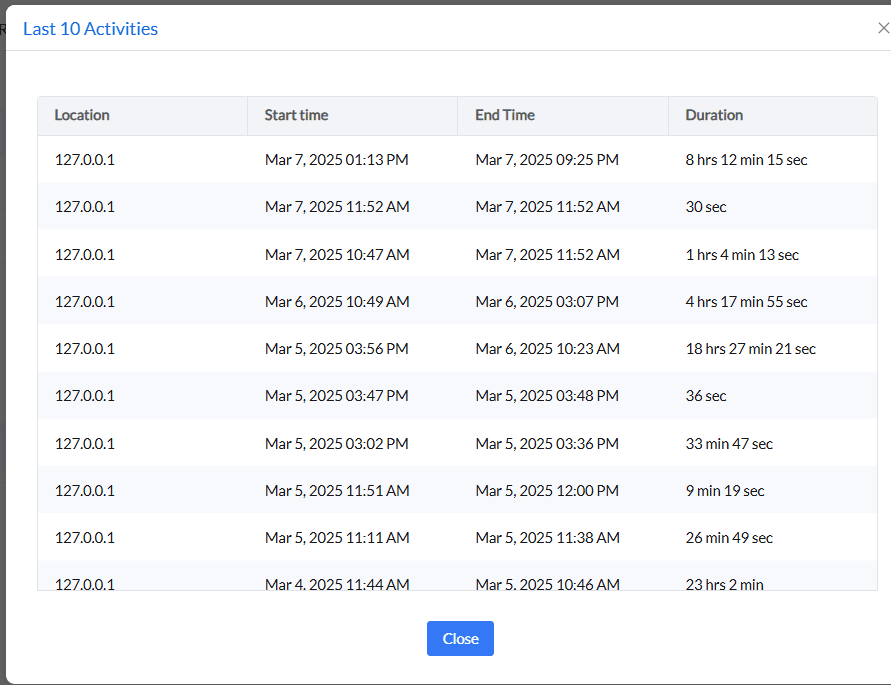The height and width of the screenshot is (685, 891).
Task: Click duration 23 hrs 2 min
Action: coord(724,584)
